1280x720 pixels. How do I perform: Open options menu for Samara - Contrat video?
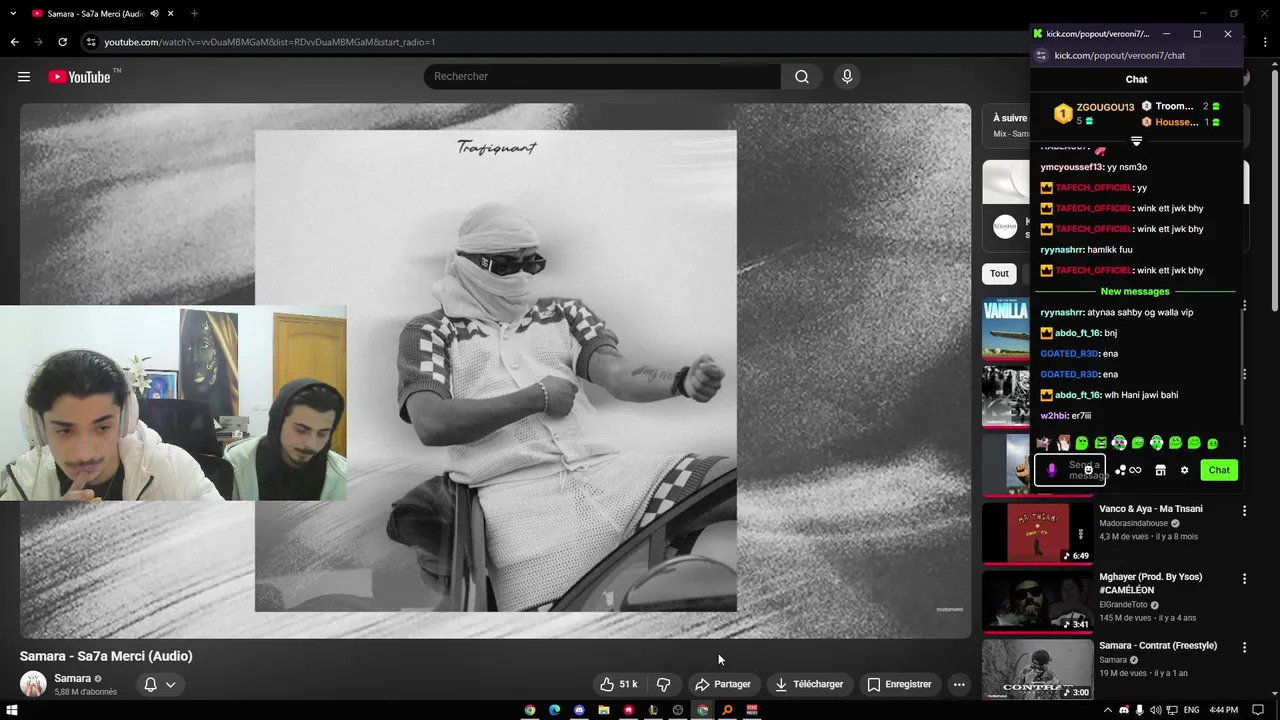(x=1244, y=648)
